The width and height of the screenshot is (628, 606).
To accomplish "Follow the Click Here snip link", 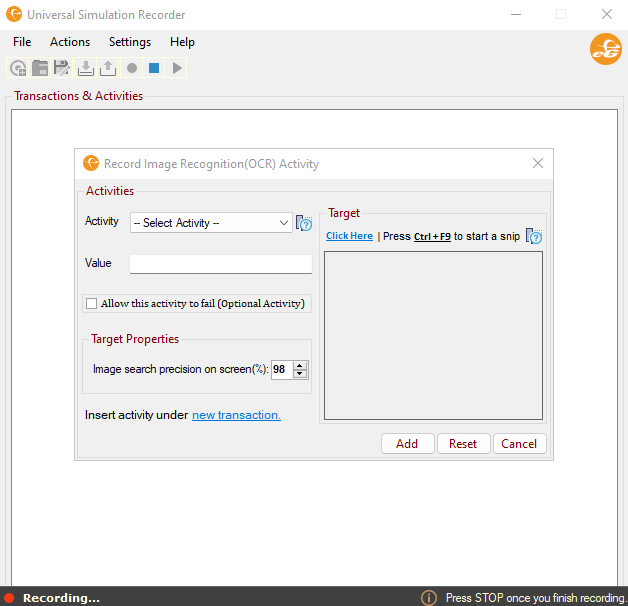I will pos(349,236).
